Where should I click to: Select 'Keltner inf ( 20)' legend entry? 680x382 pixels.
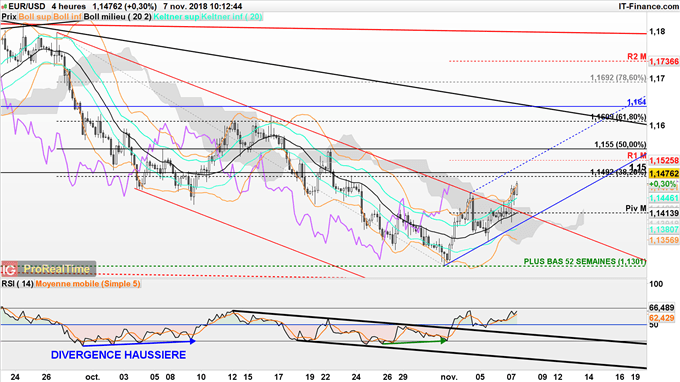tap(231, 16)
